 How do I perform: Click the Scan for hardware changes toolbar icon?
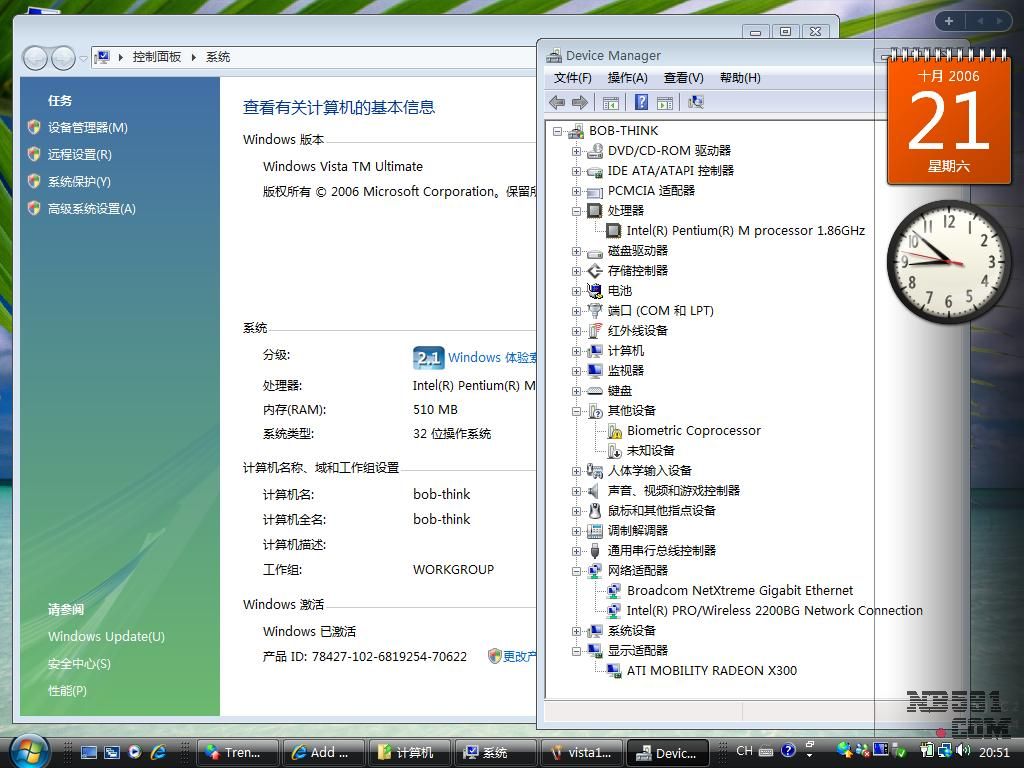pos(696,102)
